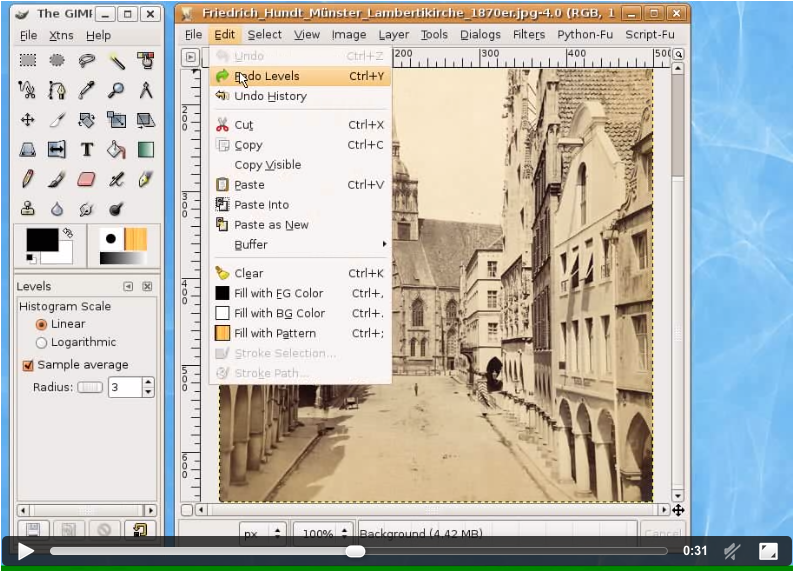Select the Pencil tool

pyautogui.click(x=28, y=179)
